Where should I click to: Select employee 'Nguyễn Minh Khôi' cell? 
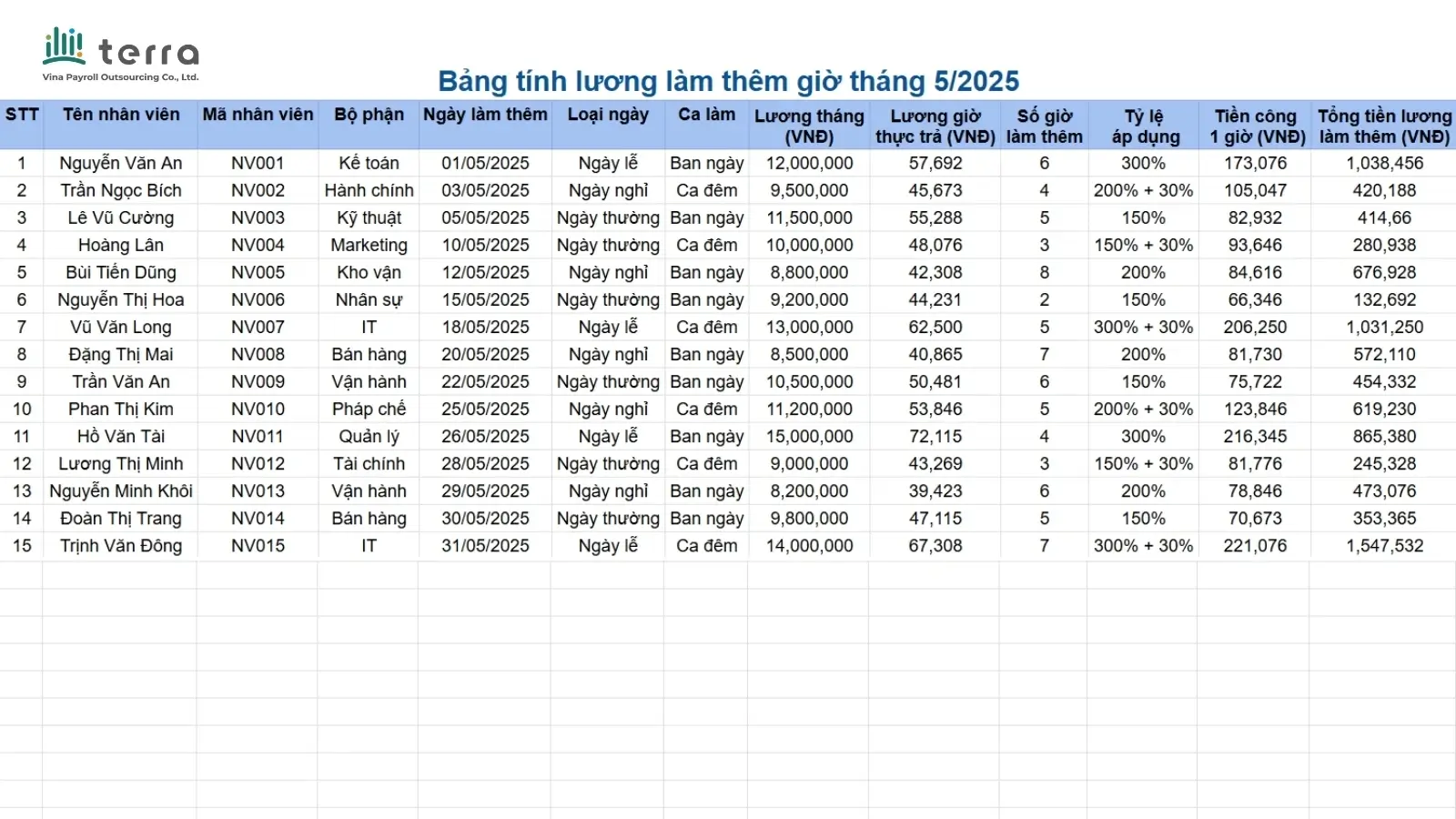pyautogui.click(x=121, y=490)
